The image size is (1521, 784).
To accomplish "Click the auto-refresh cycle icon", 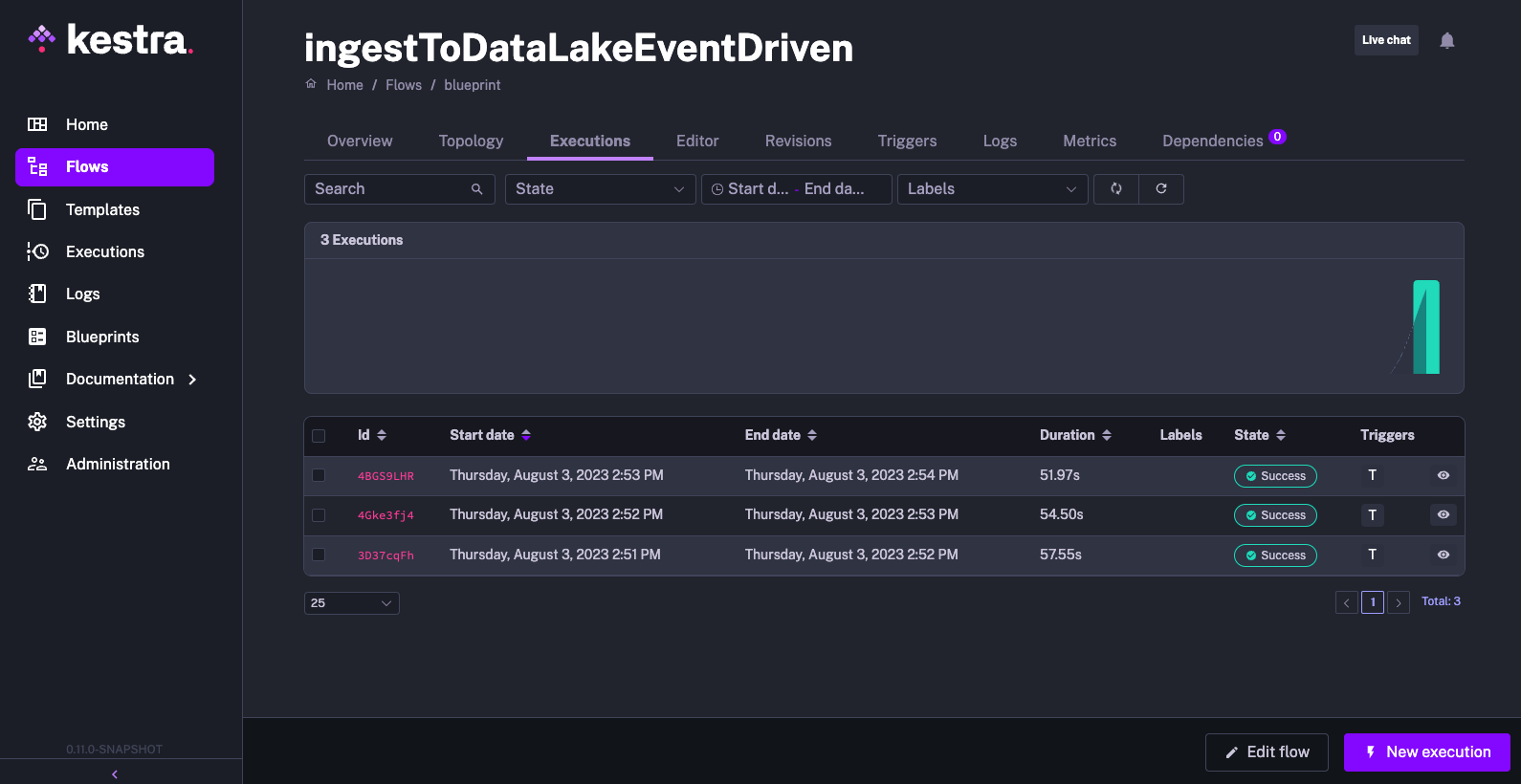I will (x=1115, y=189).
